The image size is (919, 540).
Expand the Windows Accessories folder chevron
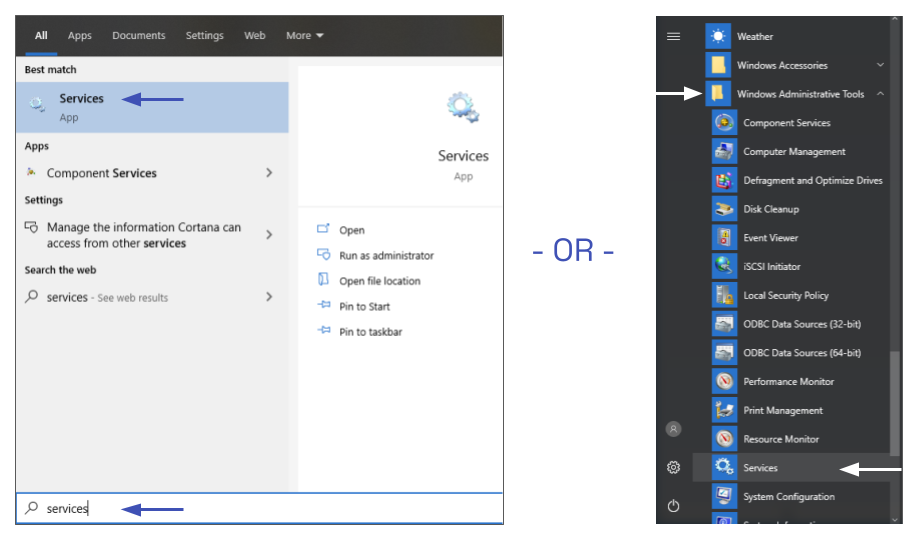pos(880,64)
